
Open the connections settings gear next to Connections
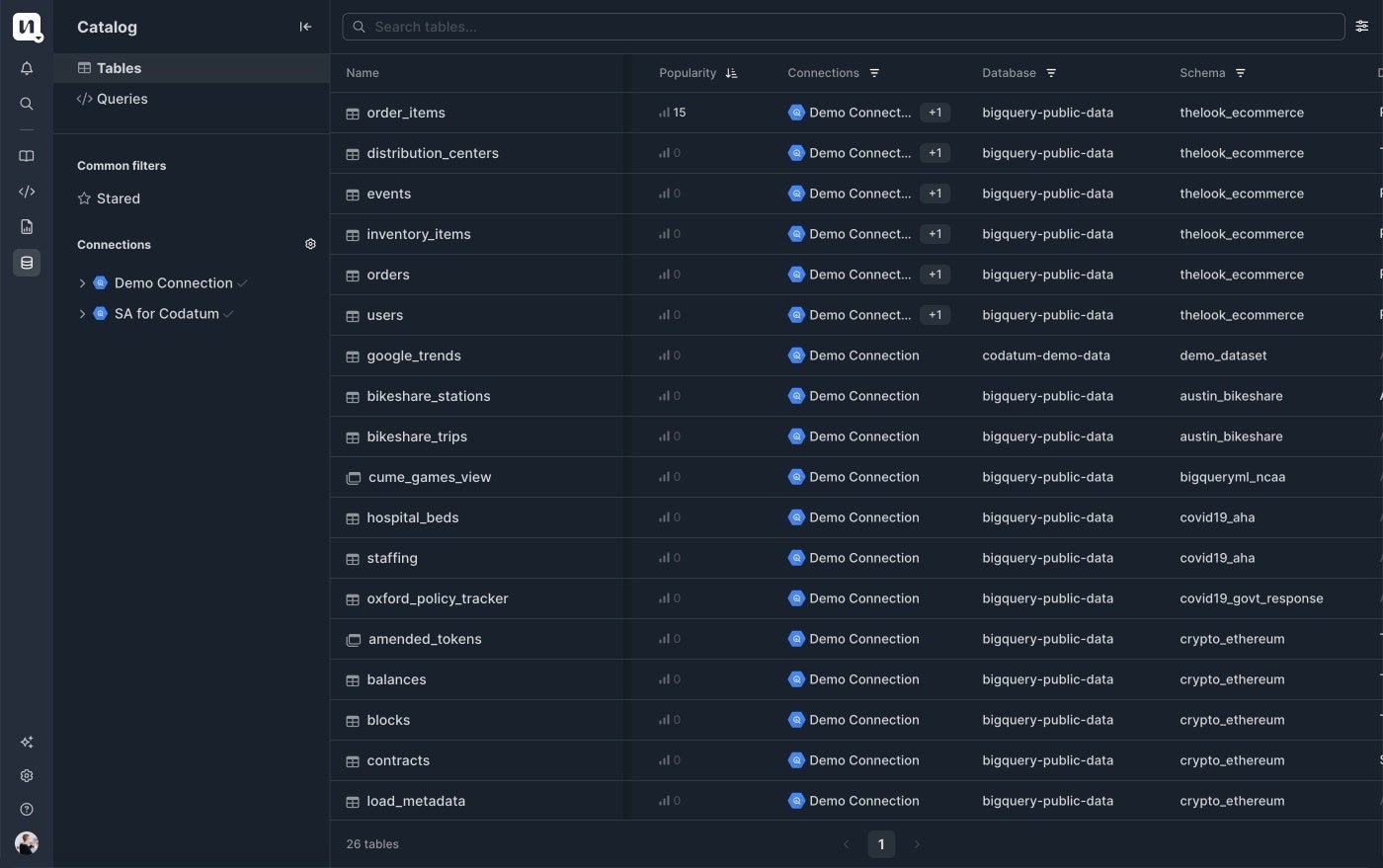coord(310,243)
